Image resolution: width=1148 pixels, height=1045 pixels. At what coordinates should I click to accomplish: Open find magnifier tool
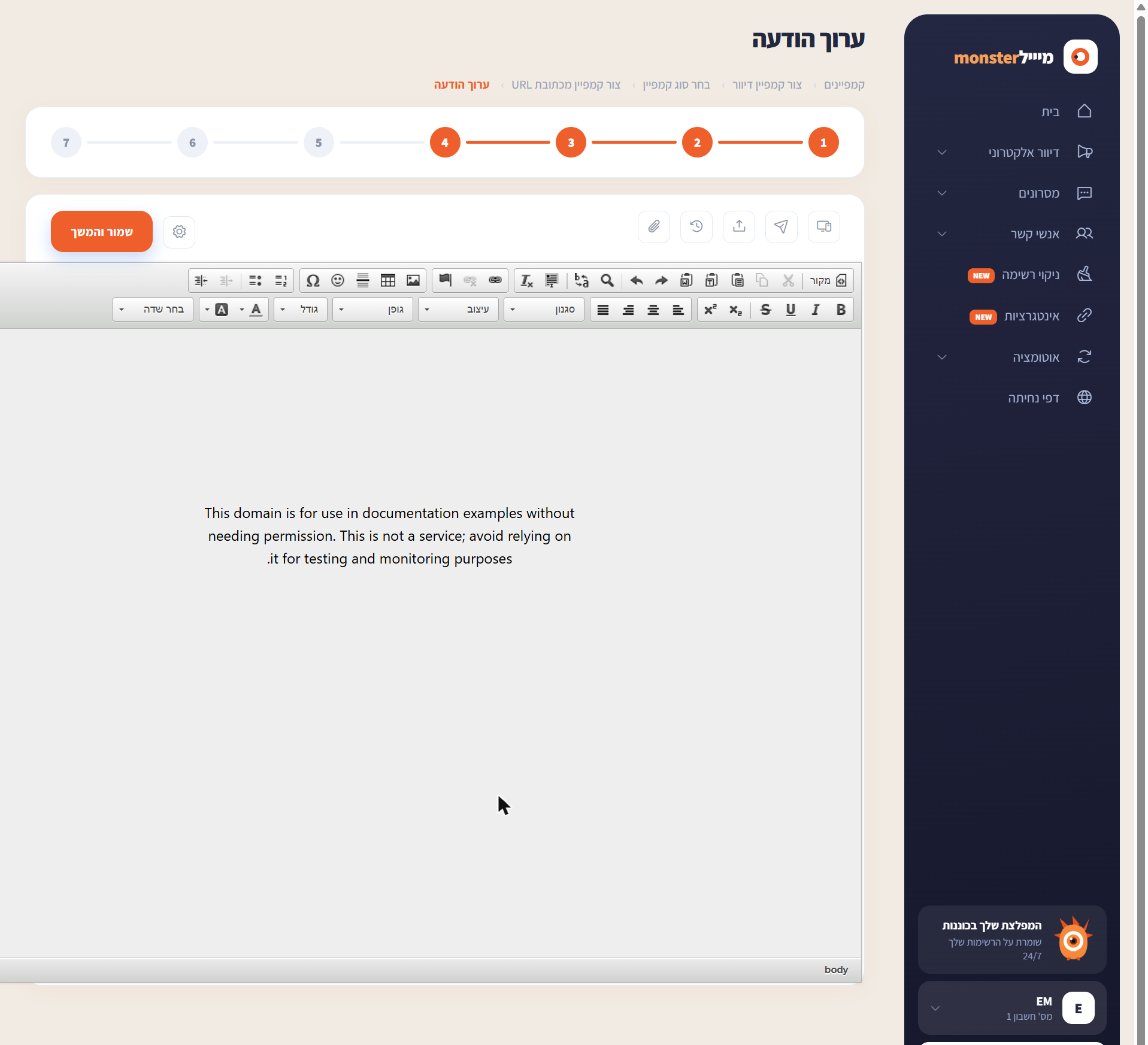click(x=607, y=280)
